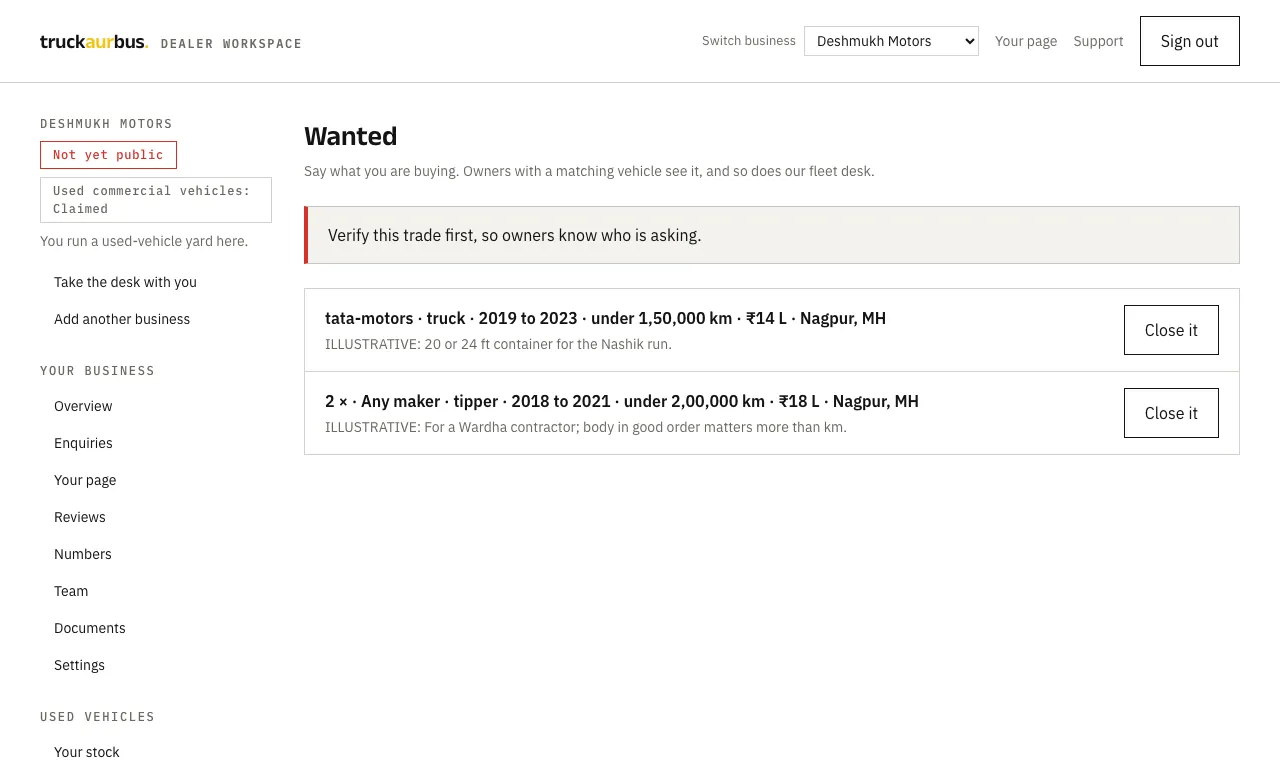Screen dimensions: 1280x760
Task: Navigate to Overview in sidebar
Action: point(83,406)
